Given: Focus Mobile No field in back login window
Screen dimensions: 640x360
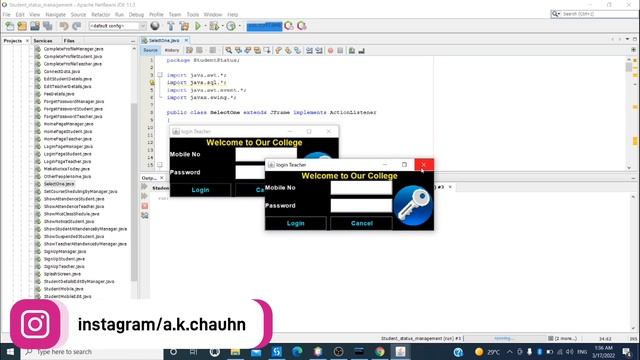Looking at the screenshot, I should [x=266, y=154].
